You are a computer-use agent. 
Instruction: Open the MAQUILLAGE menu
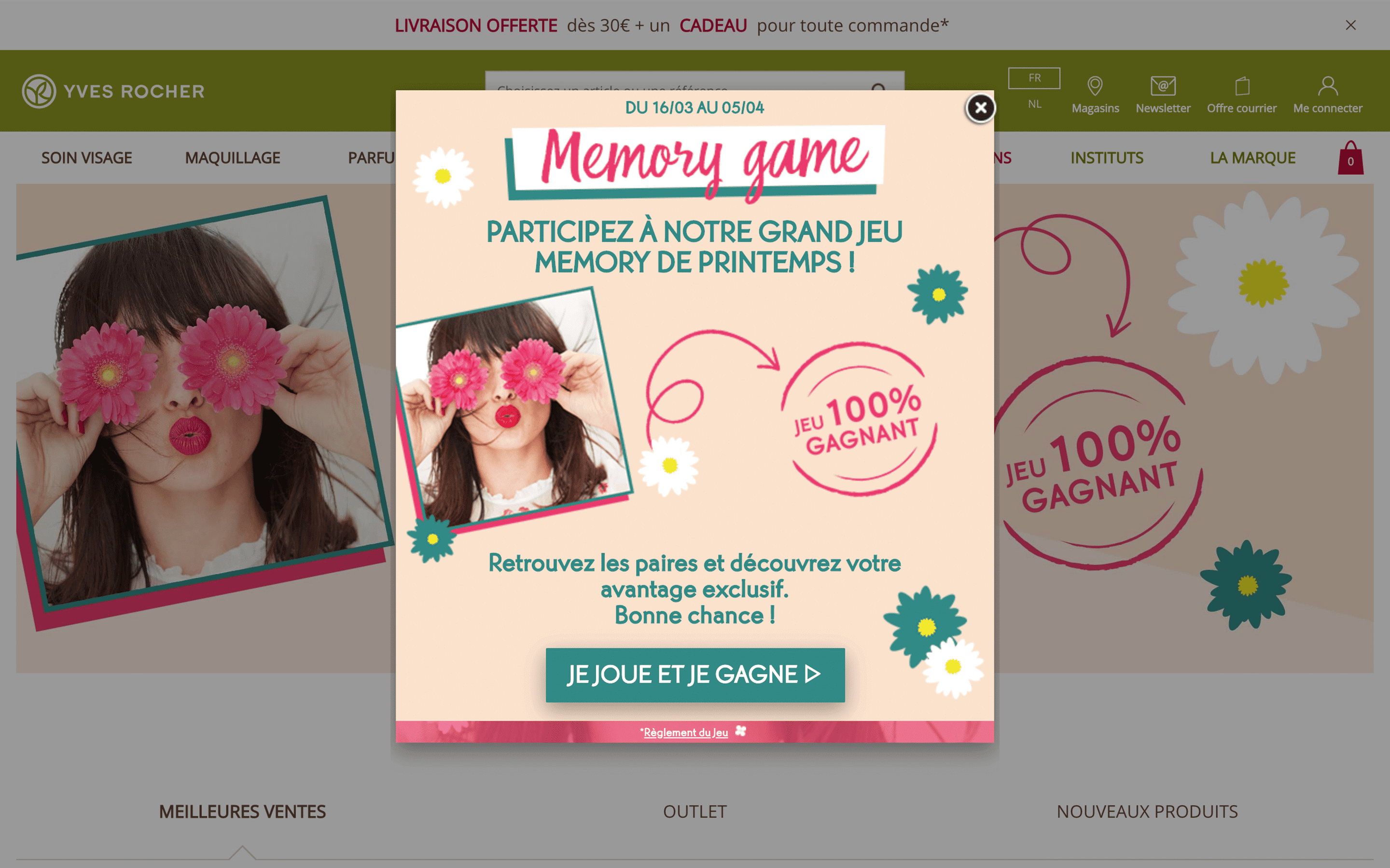tap(233, 158)
